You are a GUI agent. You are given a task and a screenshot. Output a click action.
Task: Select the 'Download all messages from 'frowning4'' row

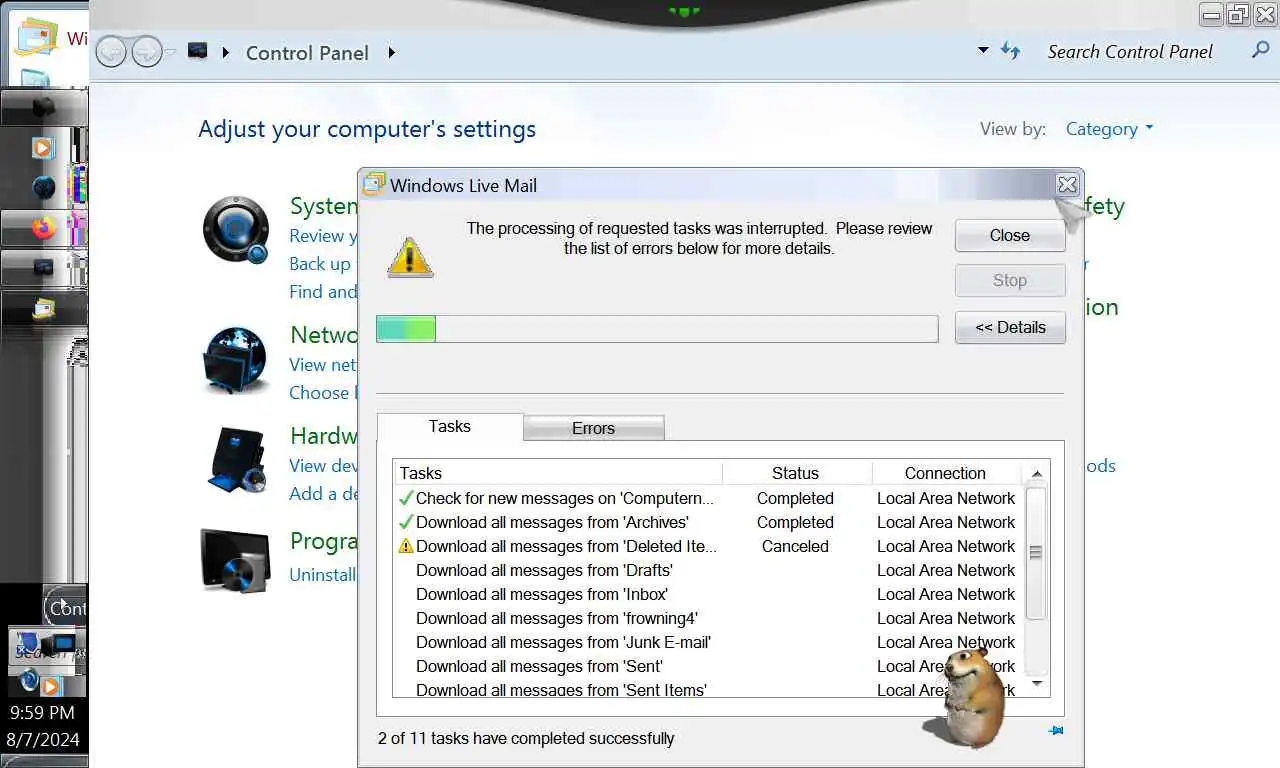pyautogui.click(x=709, y=618)
